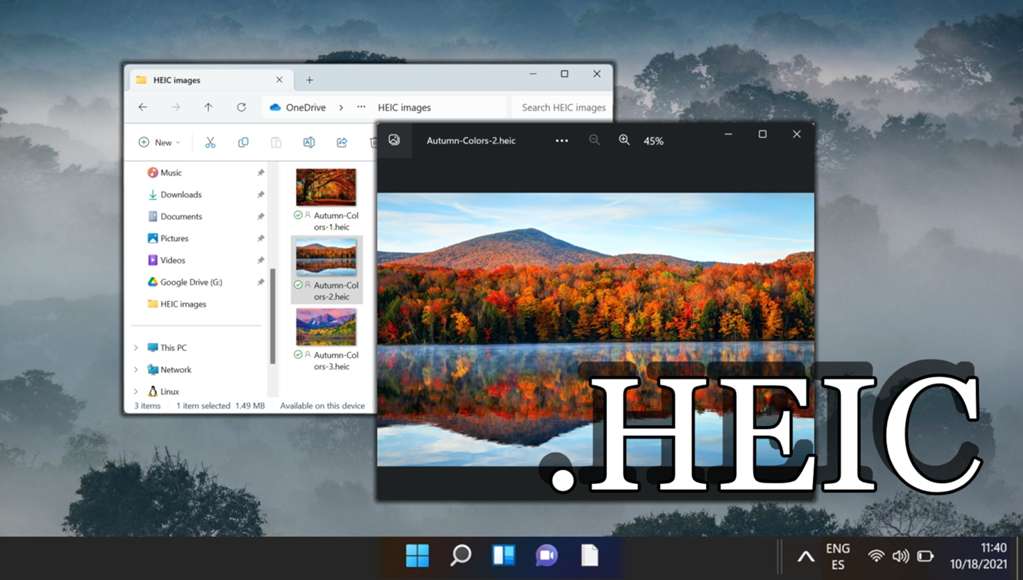
Task: Select the Rename icon in the toolbar
Action: coord(310,142)
